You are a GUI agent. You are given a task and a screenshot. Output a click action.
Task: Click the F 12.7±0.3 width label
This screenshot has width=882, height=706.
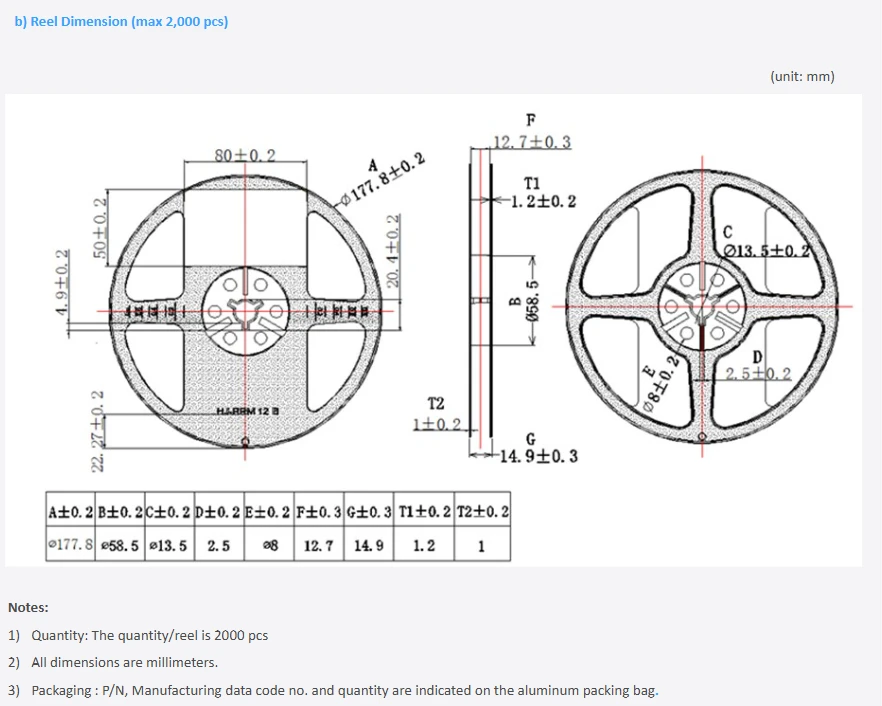(532, 132)
